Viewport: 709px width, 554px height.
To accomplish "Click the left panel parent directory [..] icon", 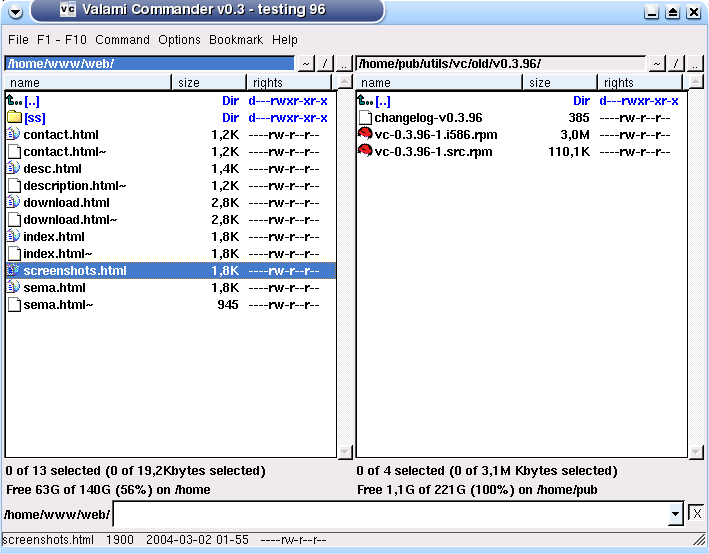I will [x=14, y=101].
